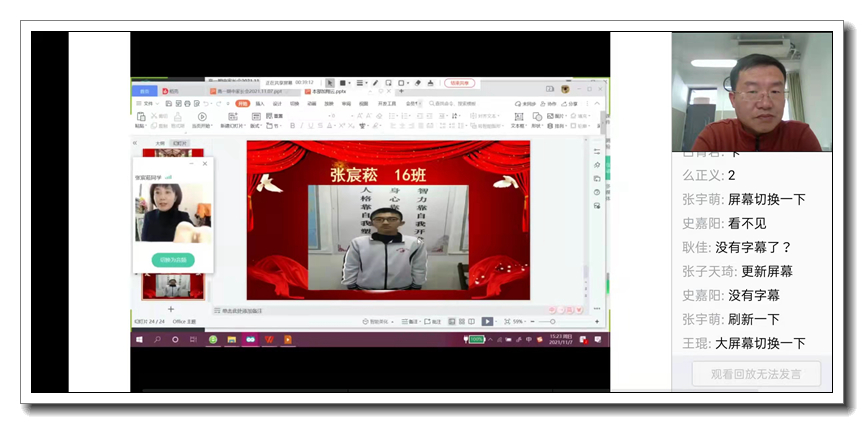Click the red 结束共享 end sharing button
The height and width of the screenshot is (424, 864).
click(460, 83)
